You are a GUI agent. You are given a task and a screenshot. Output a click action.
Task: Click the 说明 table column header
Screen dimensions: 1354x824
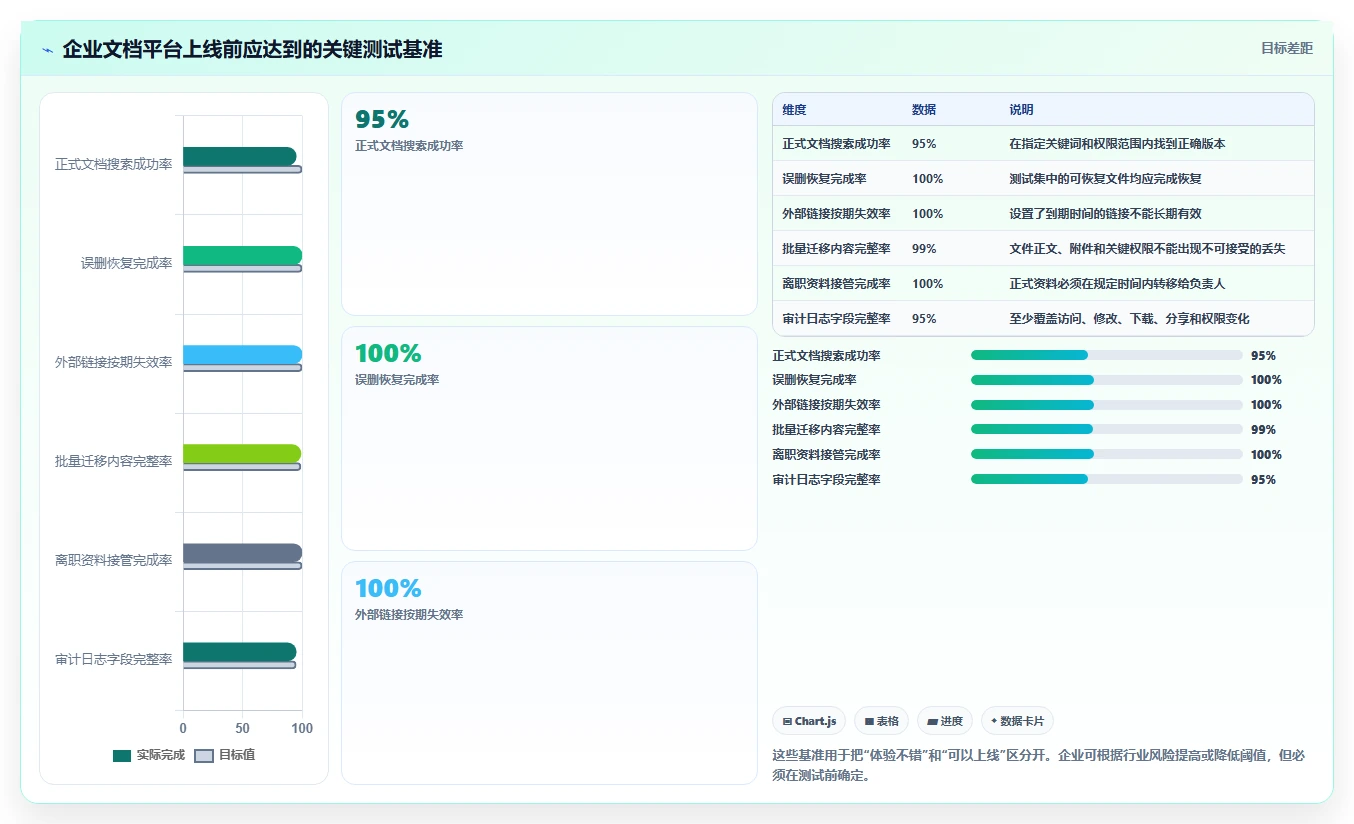tap(1021, 110)
